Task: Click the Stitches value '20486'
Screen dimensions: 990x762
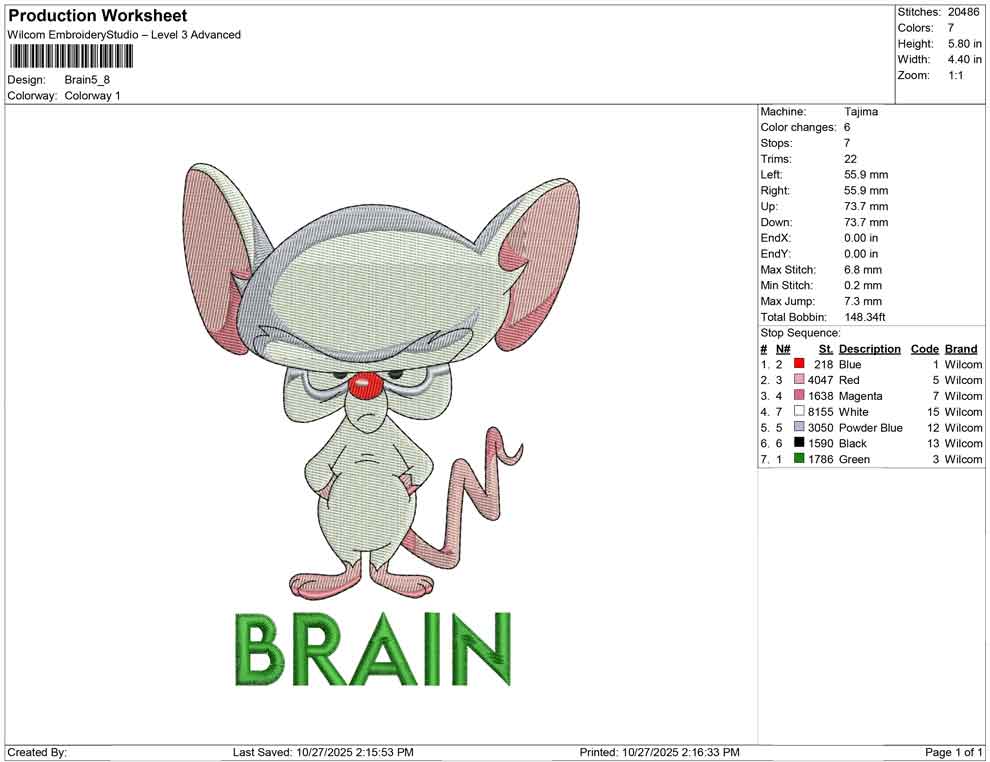Action: point(963,12)
